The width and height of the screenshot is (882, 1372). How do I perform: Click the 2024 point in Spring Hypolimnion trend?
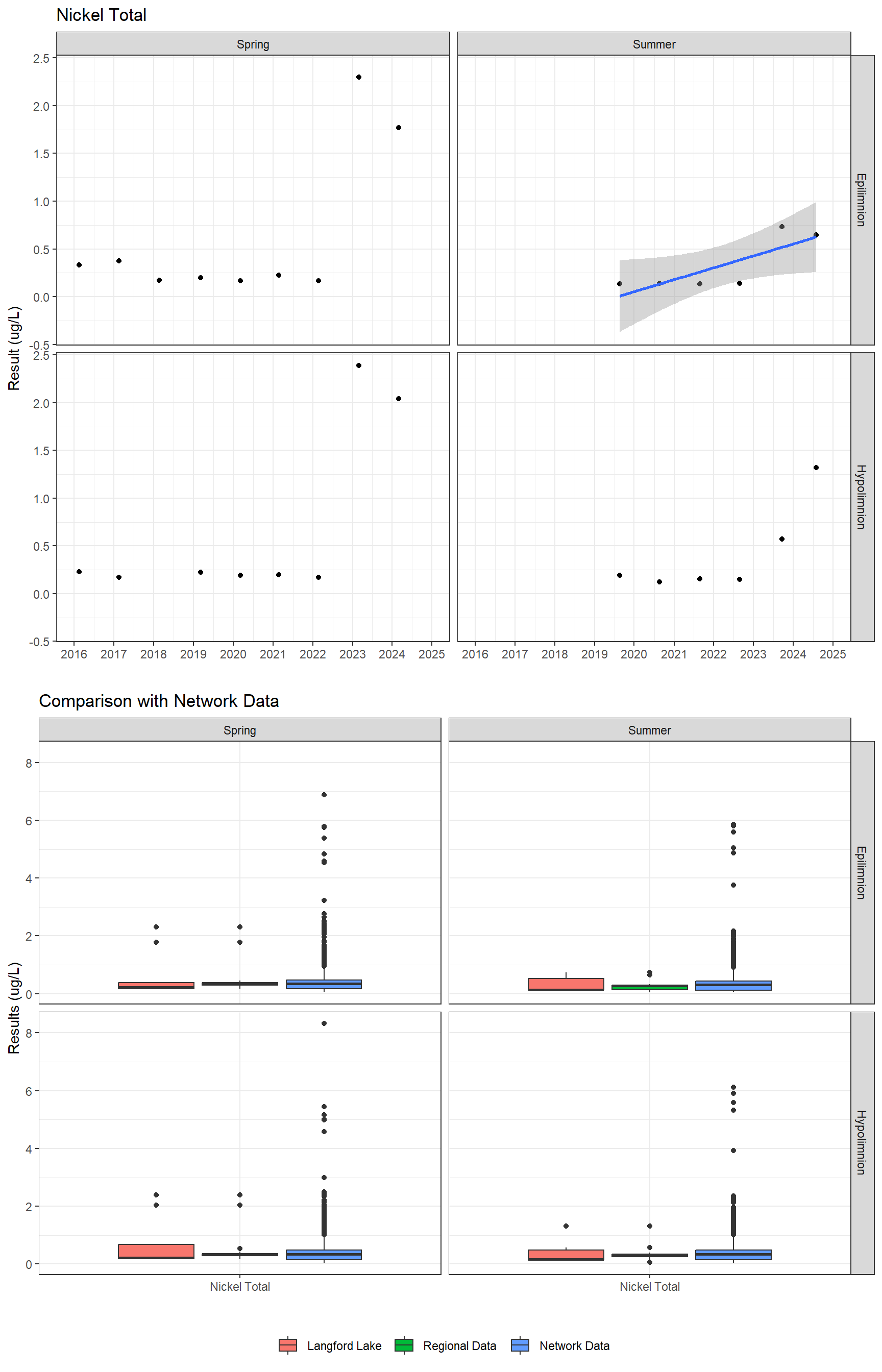tap(399, 399)
